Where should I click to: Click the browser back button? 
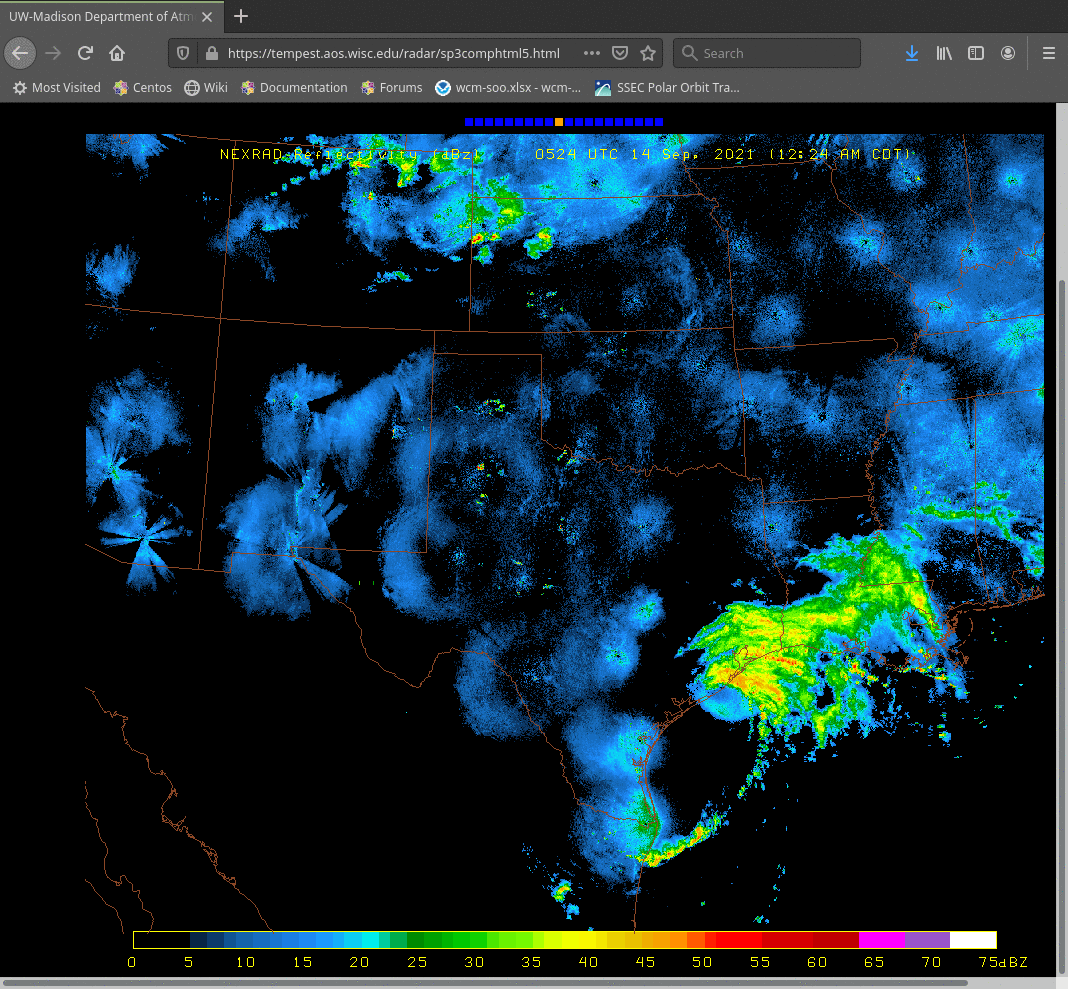[20, 53]
